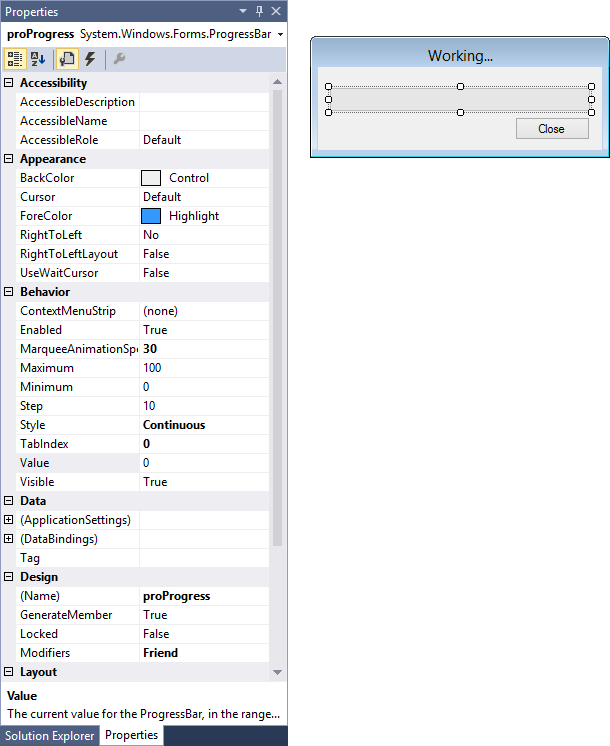The height and width of the screenshot is (746, 610).
Task: Switch to the Solution Explorer tab
Action: click(x=49, y=735)
